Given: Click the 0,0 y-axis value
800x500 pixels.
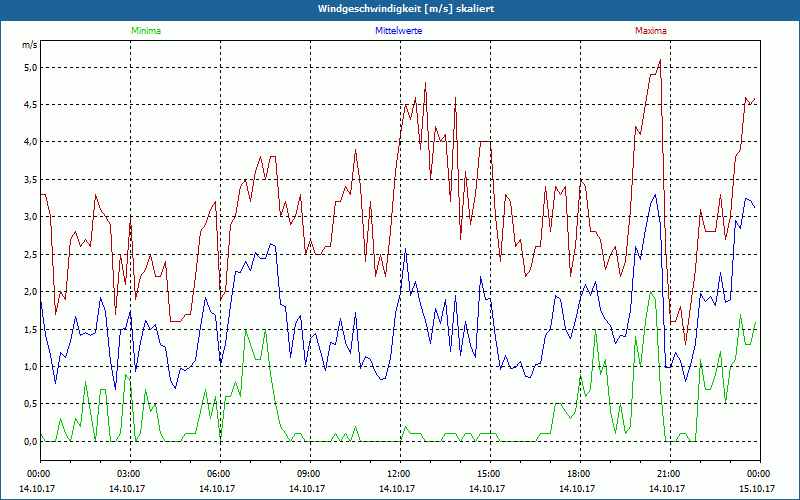Looking at the screenshot, I should click(31, 441).
